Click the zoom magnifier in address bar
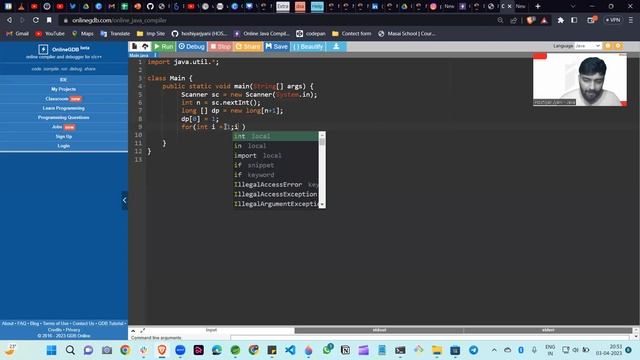This screenshot has height=360, width=640. coord(500,20)
